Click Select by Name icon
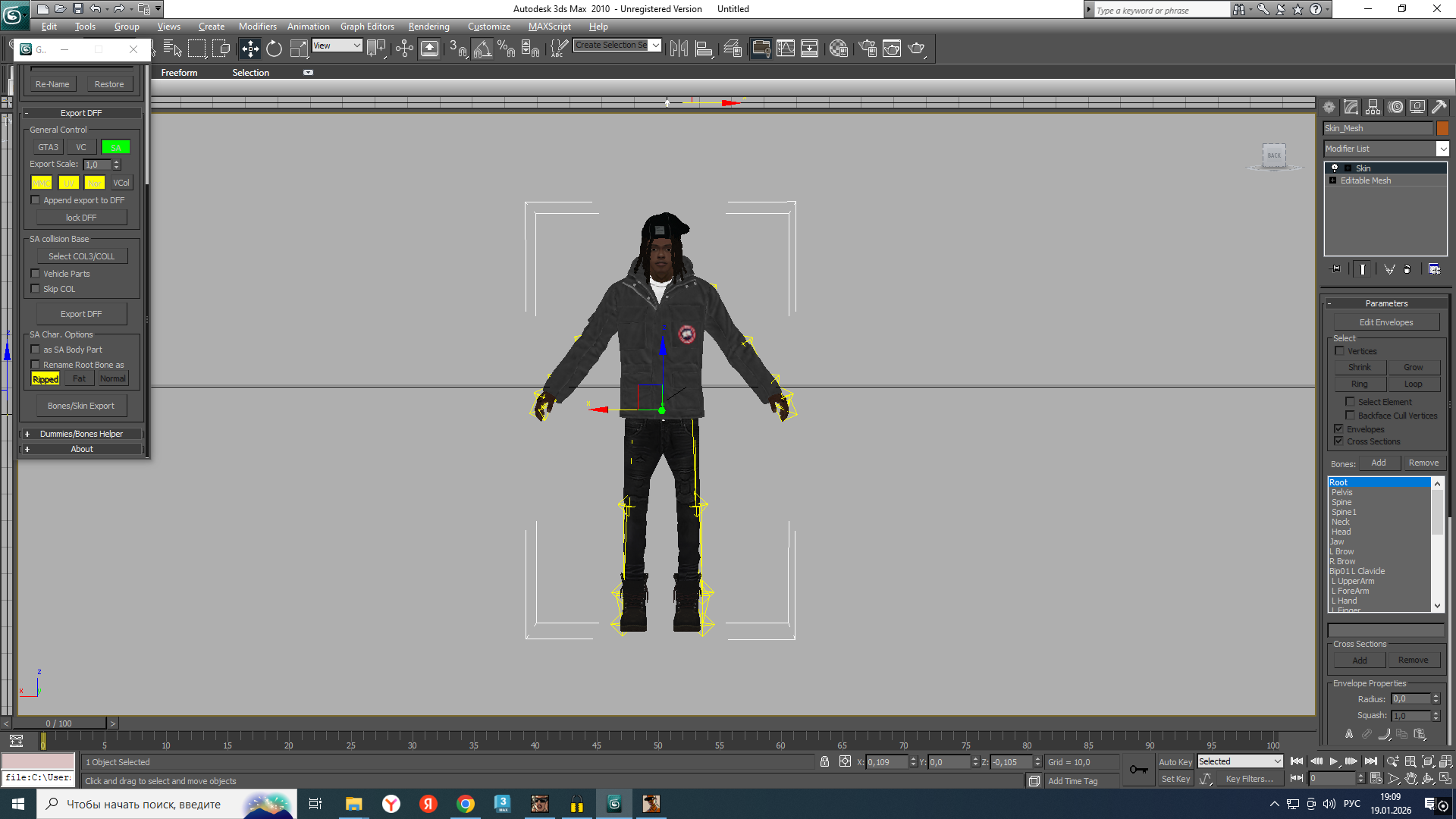This screenshot has width=1456, height=819. tap(172, 49)
